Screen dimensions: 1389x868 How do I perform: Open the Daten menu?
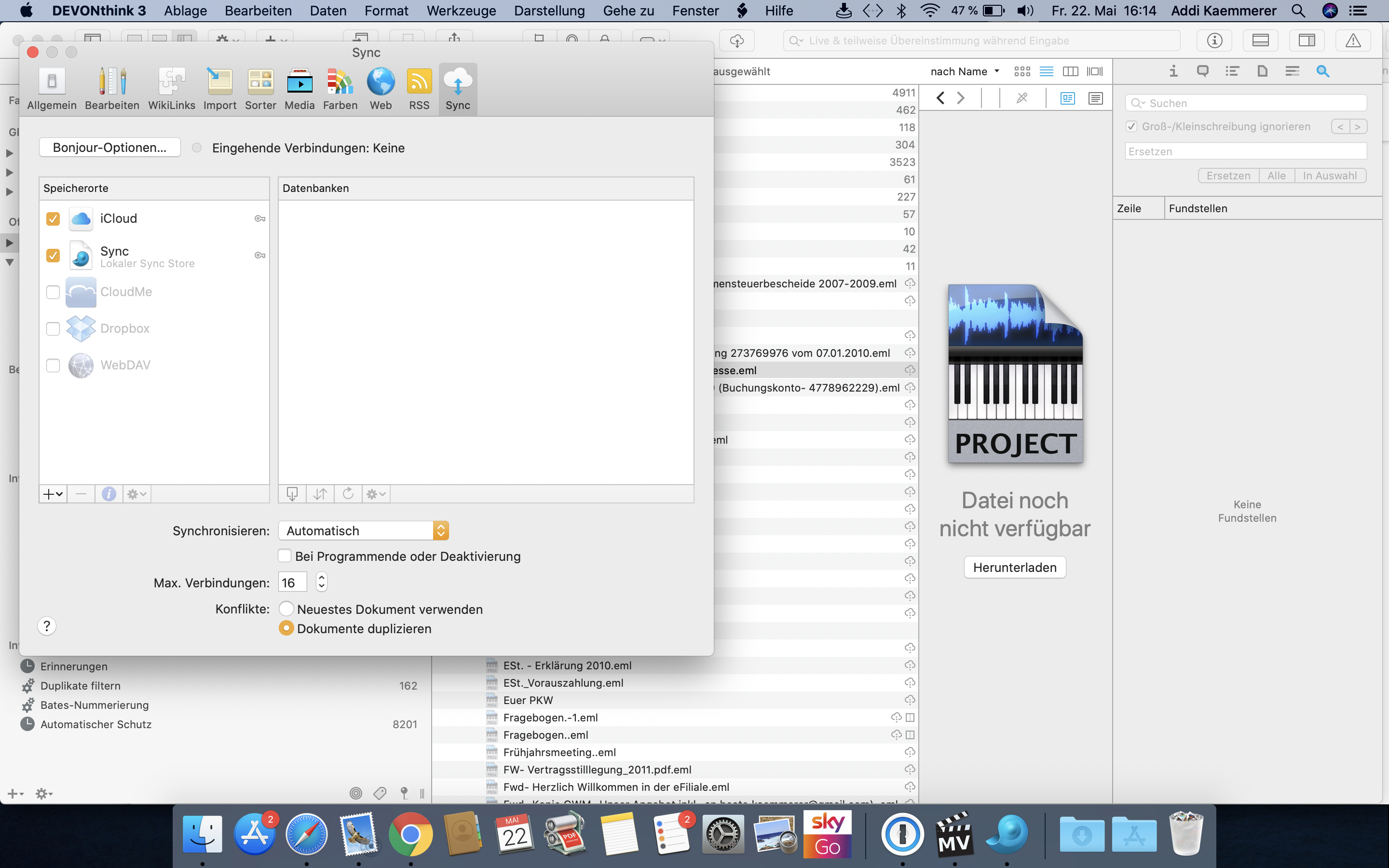coord(328,11)
